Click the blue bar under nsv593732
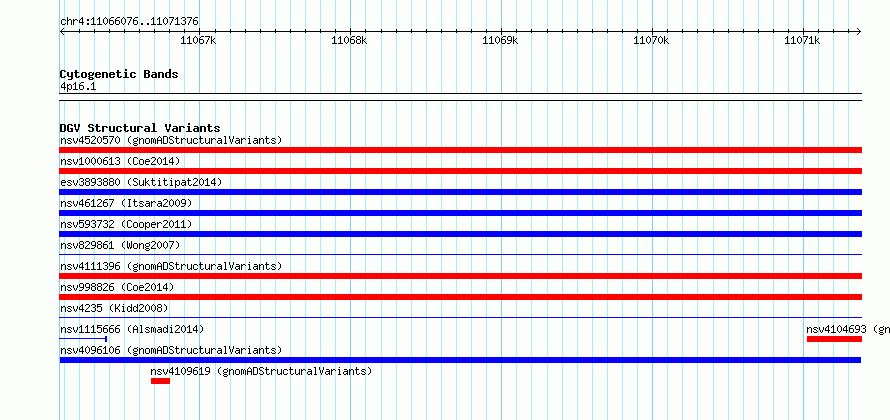The height and width of the screenshot is (420, 890). [460, 234]
